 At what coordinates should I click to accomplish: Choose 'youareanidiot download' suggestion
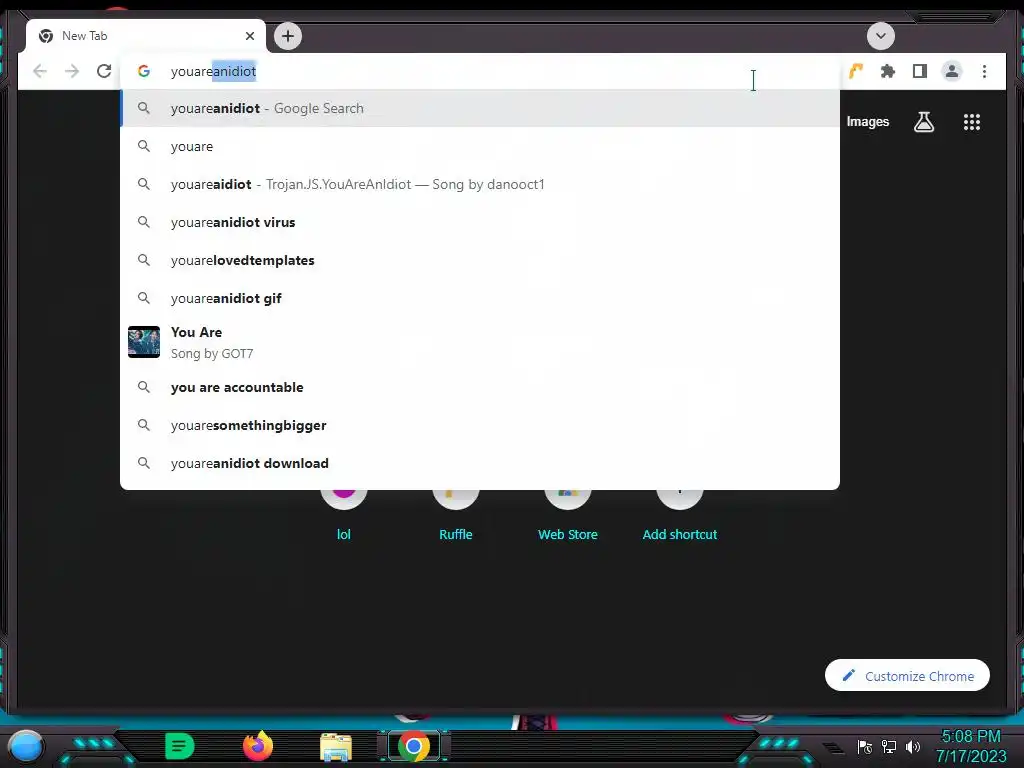[x=480, y=463]
